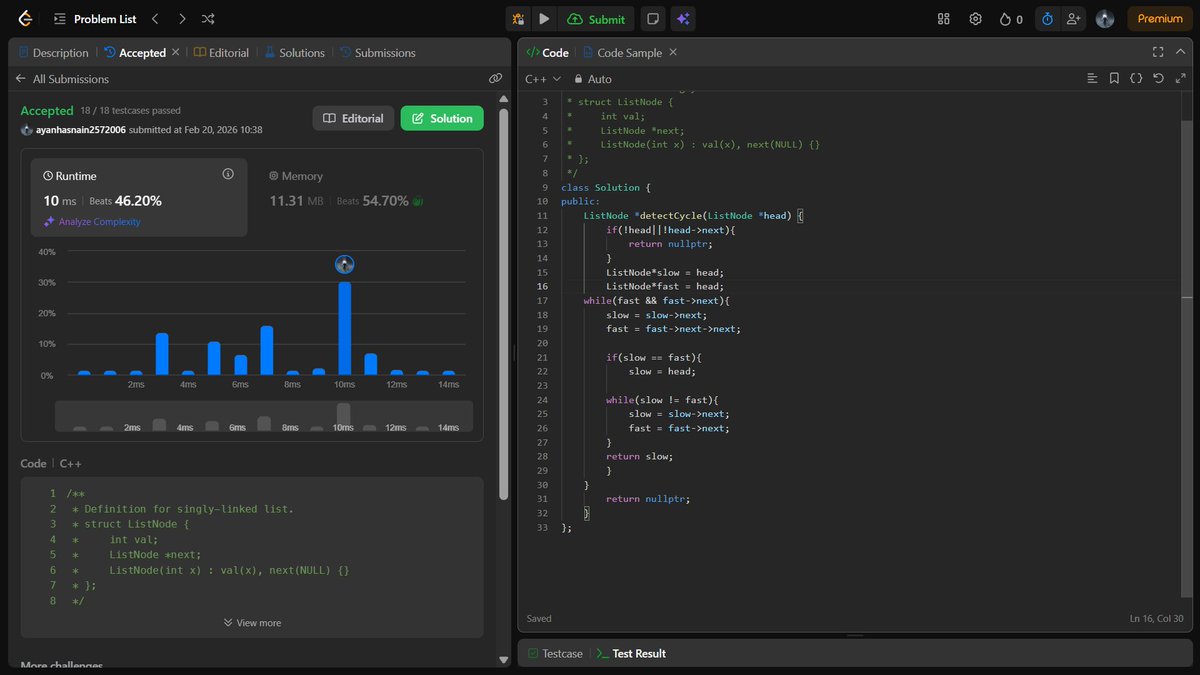Viewport: 1200px width, 675px height.
Task: Pick a random problem with shuffle icon
Action: tap(207, 19)
